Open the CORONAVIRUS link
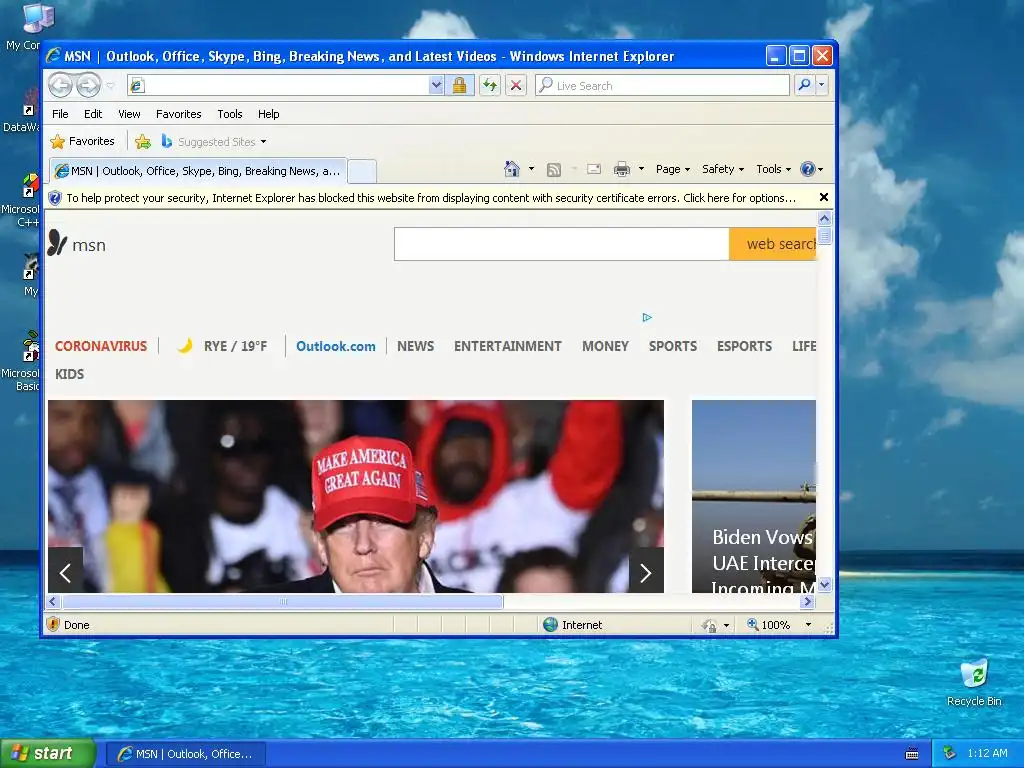This screenshot has width=1024, height=768. click(101, 346)
